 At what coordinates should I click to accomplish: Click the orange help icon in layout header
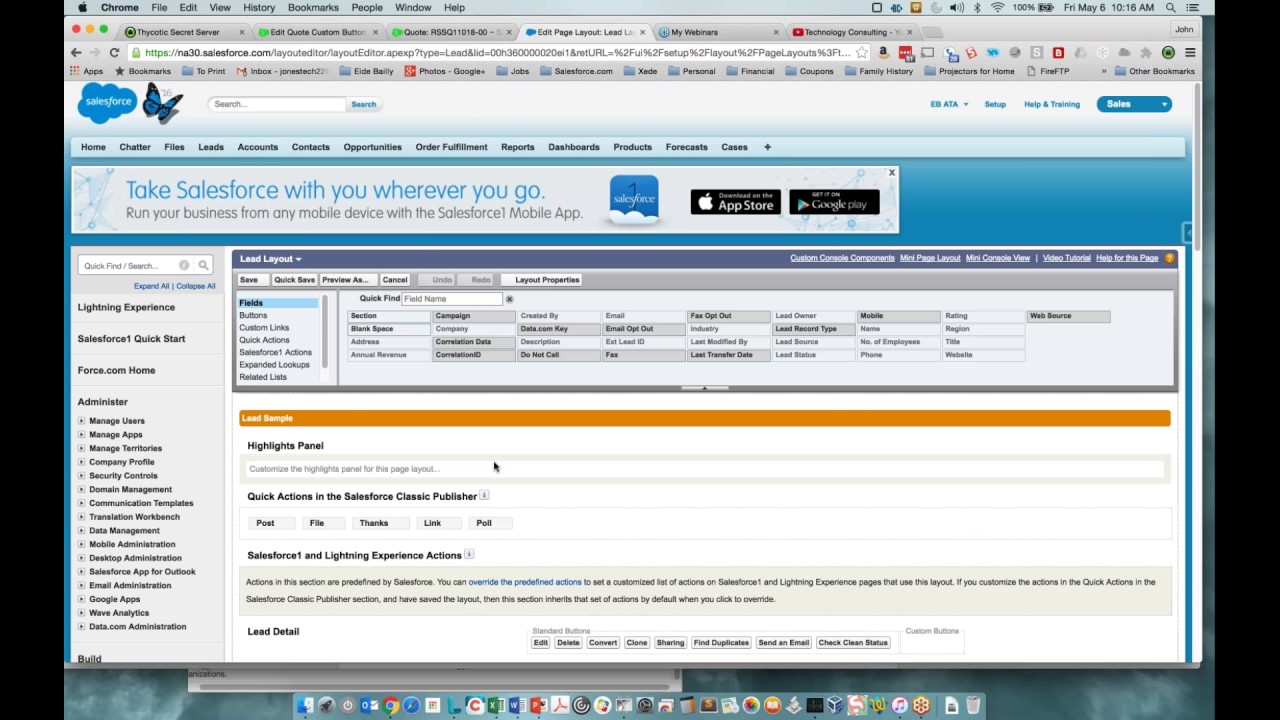click(1169, 258)
